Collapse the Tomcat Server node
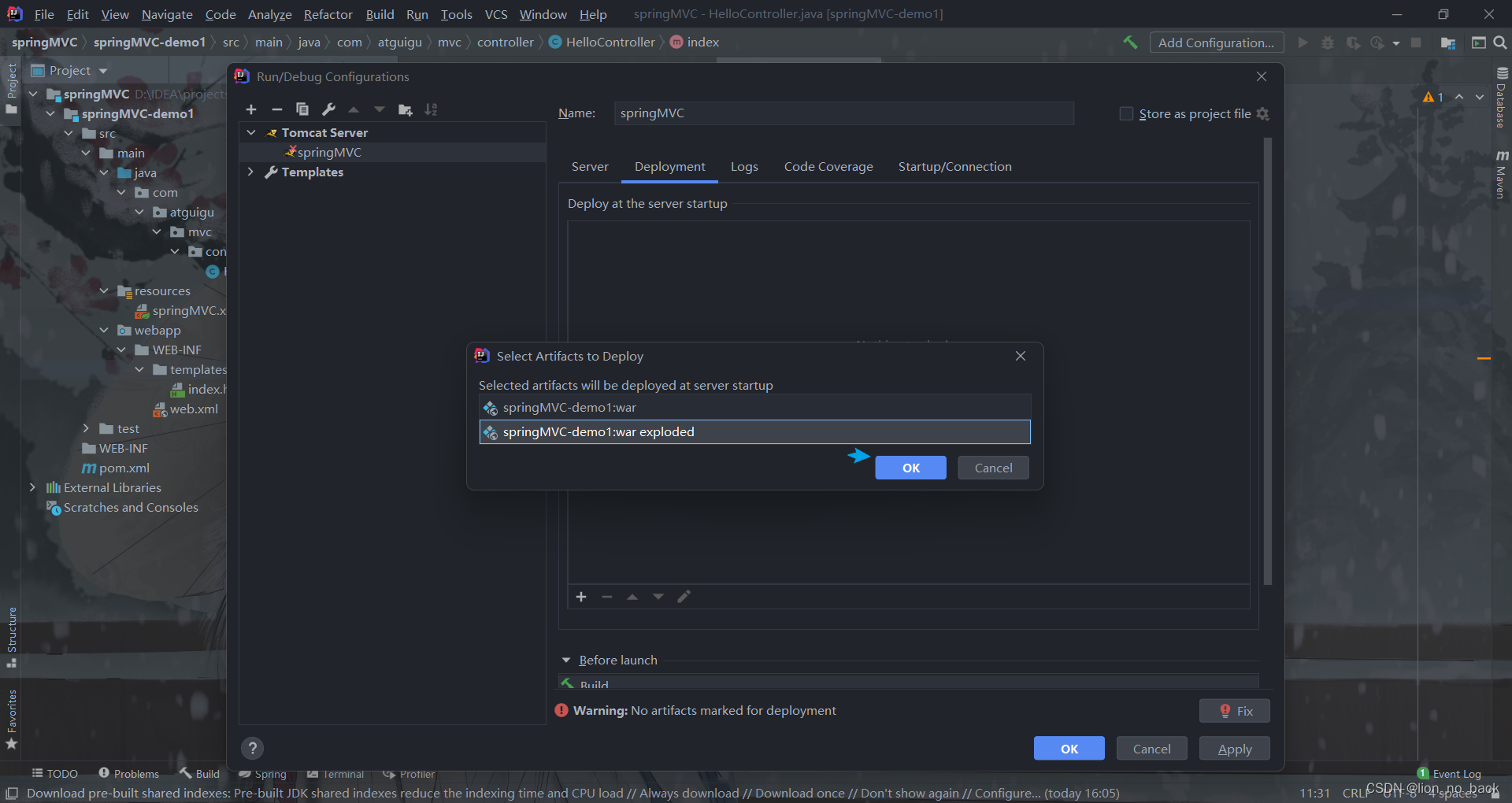The width and height of the screenshot is (1512, 803). point(251,132)
